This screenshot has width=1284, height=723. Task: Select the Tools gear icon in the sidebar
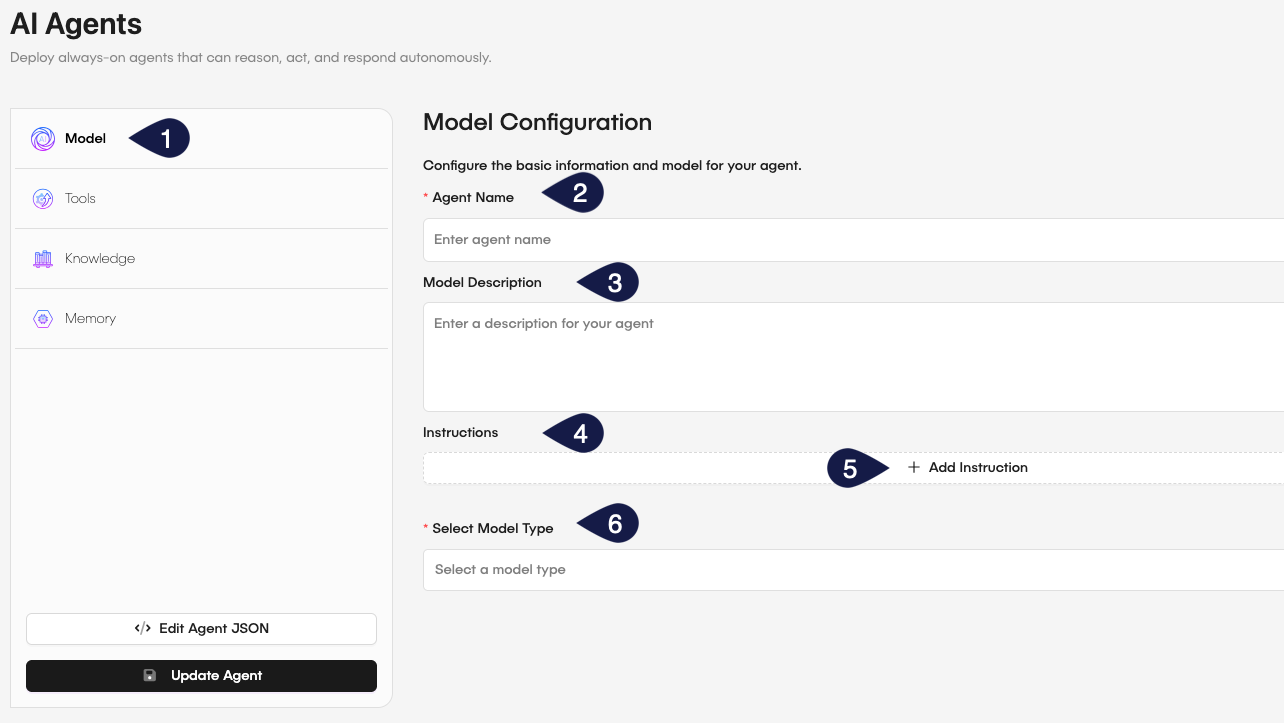click(43, 198)
